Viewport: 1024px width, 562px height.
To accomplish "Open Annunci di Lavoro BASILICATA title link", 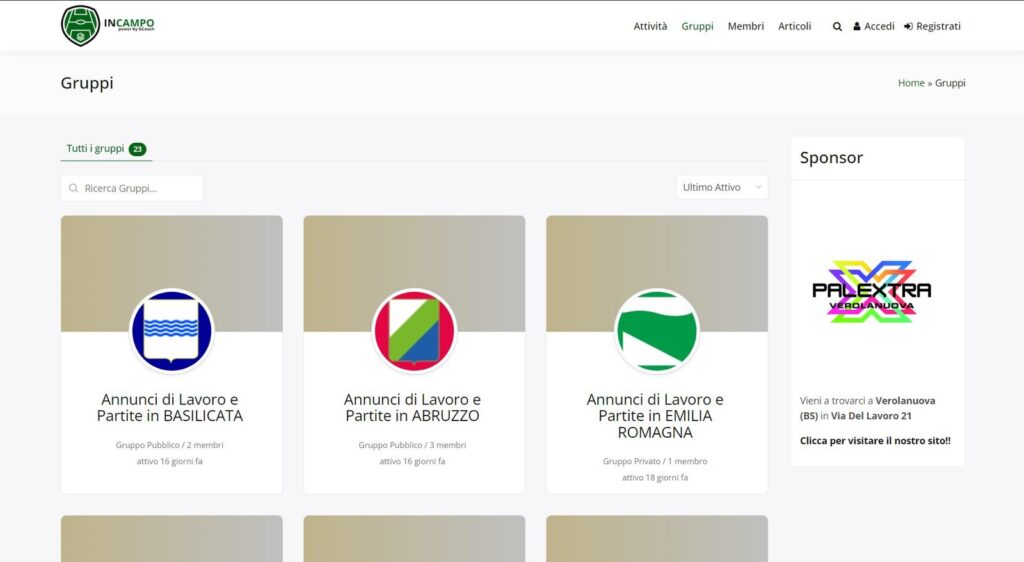I will [x=170, y=407].
